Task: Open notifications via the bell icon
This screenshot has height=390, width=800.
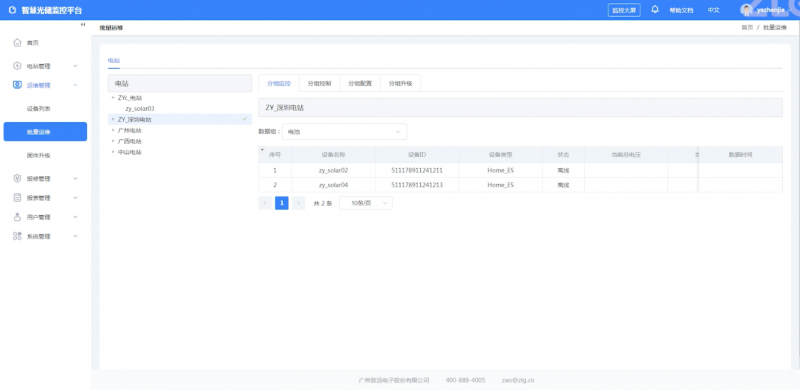Action: 655,10
